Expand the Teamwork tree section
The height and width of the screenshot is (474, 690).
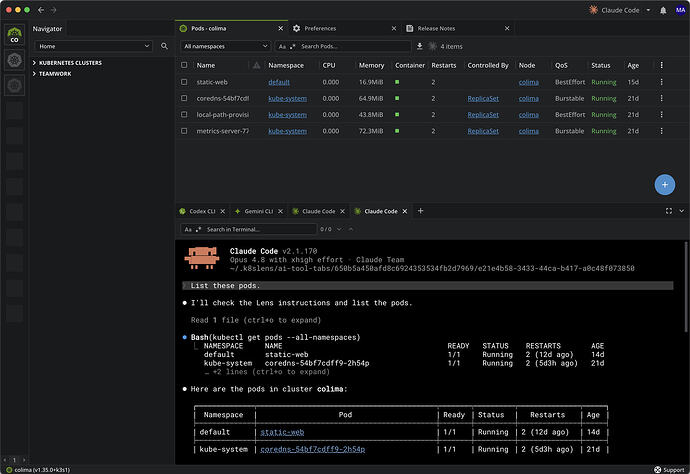click(x=34, y=73)
